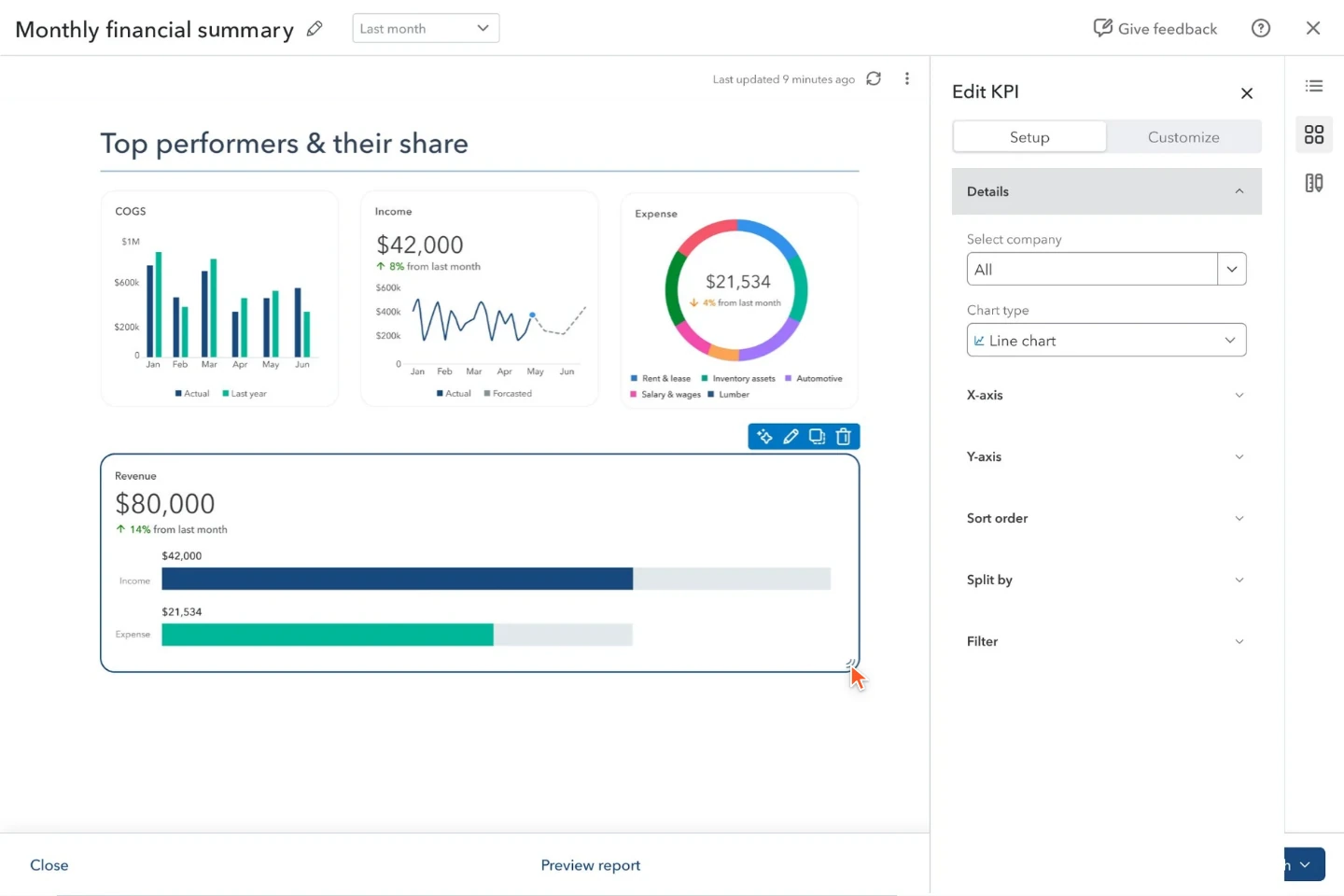Image resolution: width=1344 pixels, height=896 pixels.
Task: Click the Forcasted legend entry in Income chart
Action: pos(508,393)
